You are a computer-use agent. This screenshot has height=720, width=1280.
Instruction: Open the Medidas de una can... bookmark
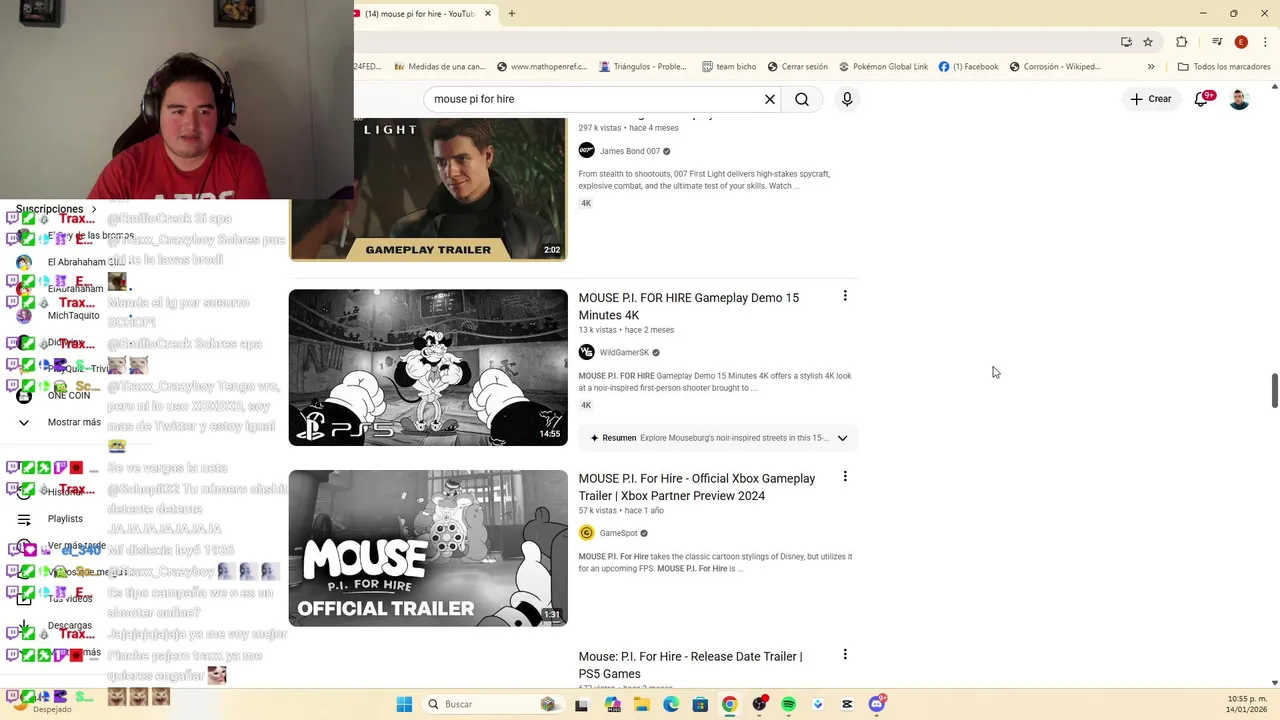point(439,67)
